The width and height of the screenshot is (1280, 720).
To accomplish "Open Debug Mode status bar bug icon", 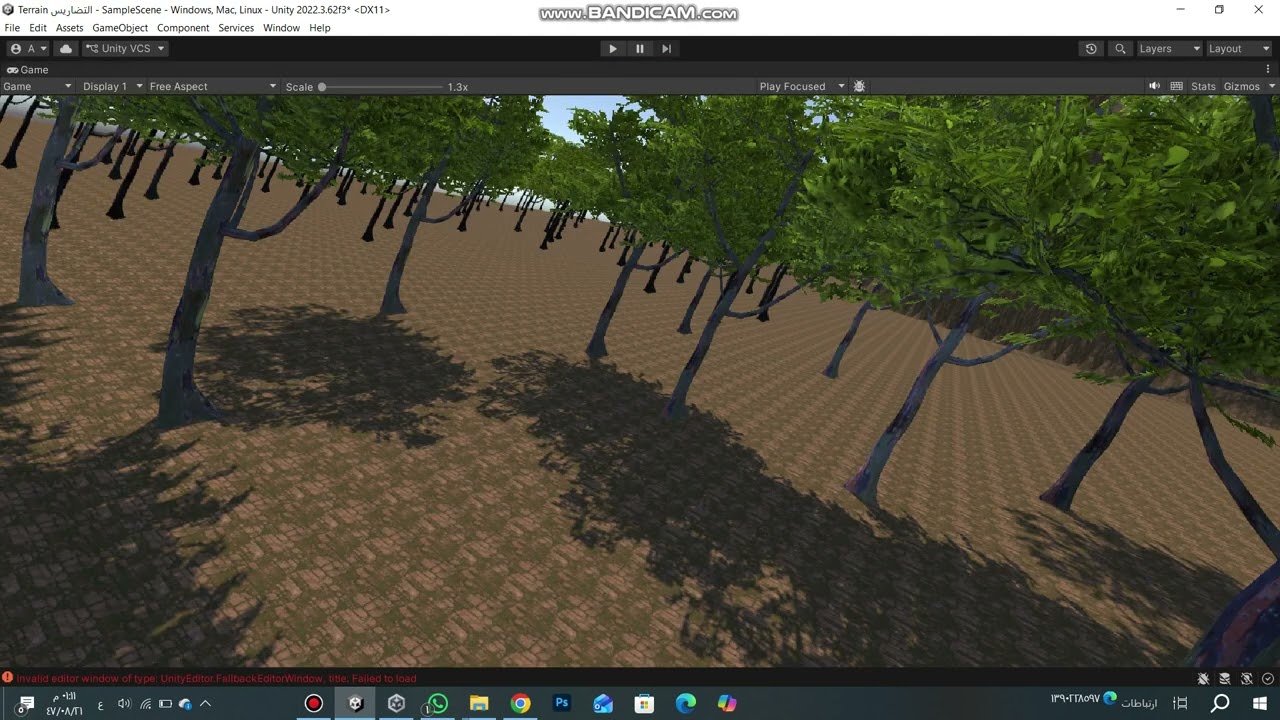I will click(x=1203, y=679).
